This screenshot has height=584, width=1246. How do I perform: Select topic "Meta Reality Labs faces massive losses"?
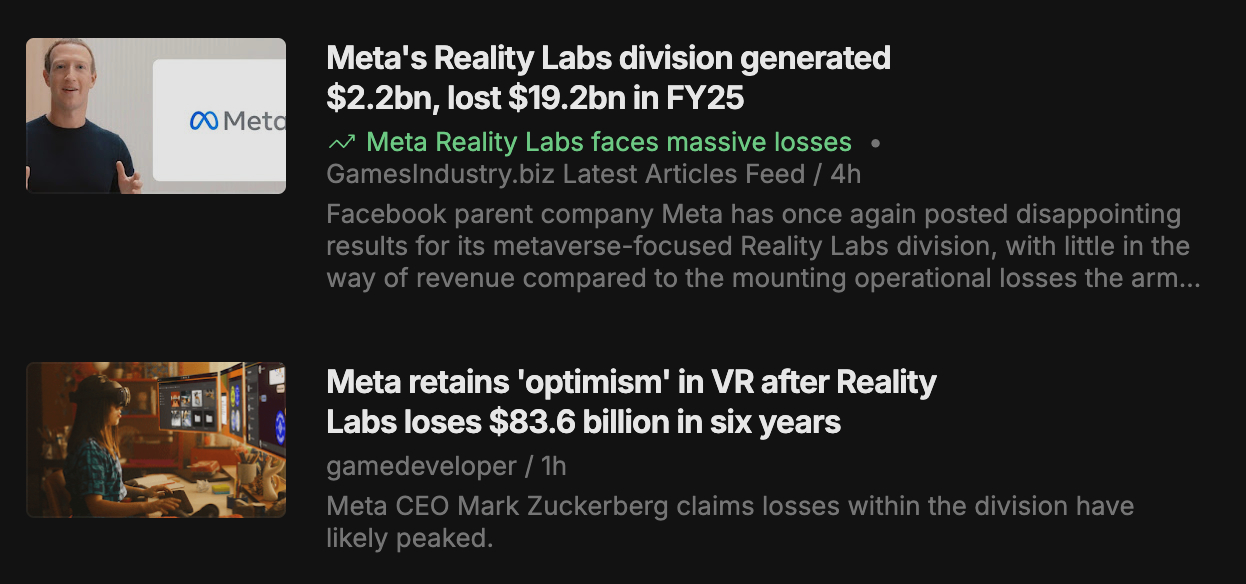[x=609, y=143]
